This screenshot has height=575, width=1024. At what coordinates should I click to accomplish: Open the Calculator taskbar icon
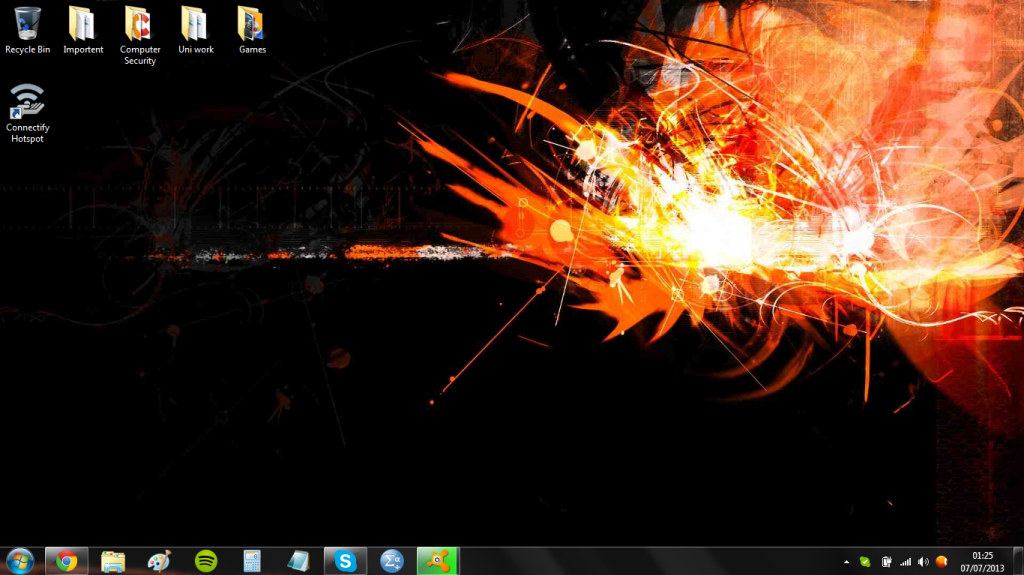coord(252,561)
